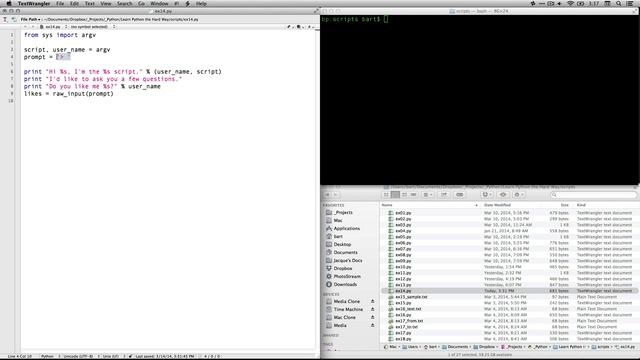
Task: Open the Finder Action gear menu
Action: click(518, 195)
